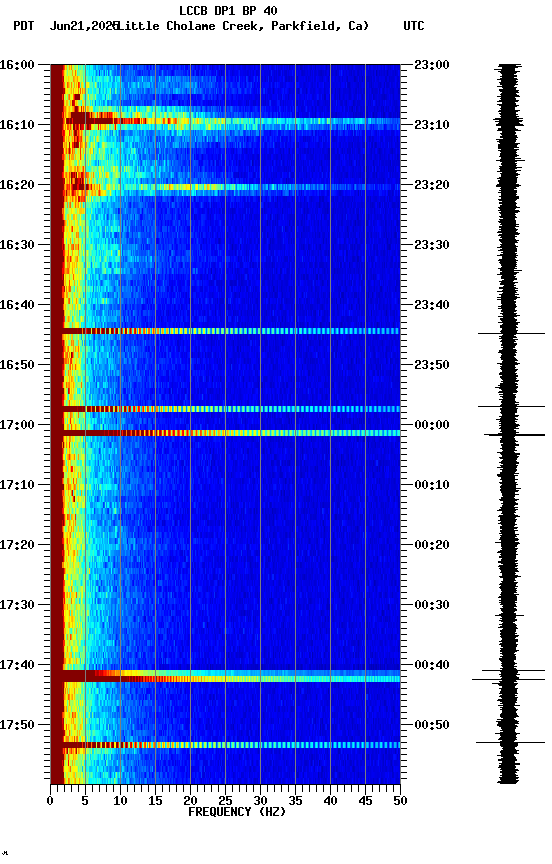The image size is (552, 864).
Task: Click the '17:10' PDT time label
Action: [17, 485]
